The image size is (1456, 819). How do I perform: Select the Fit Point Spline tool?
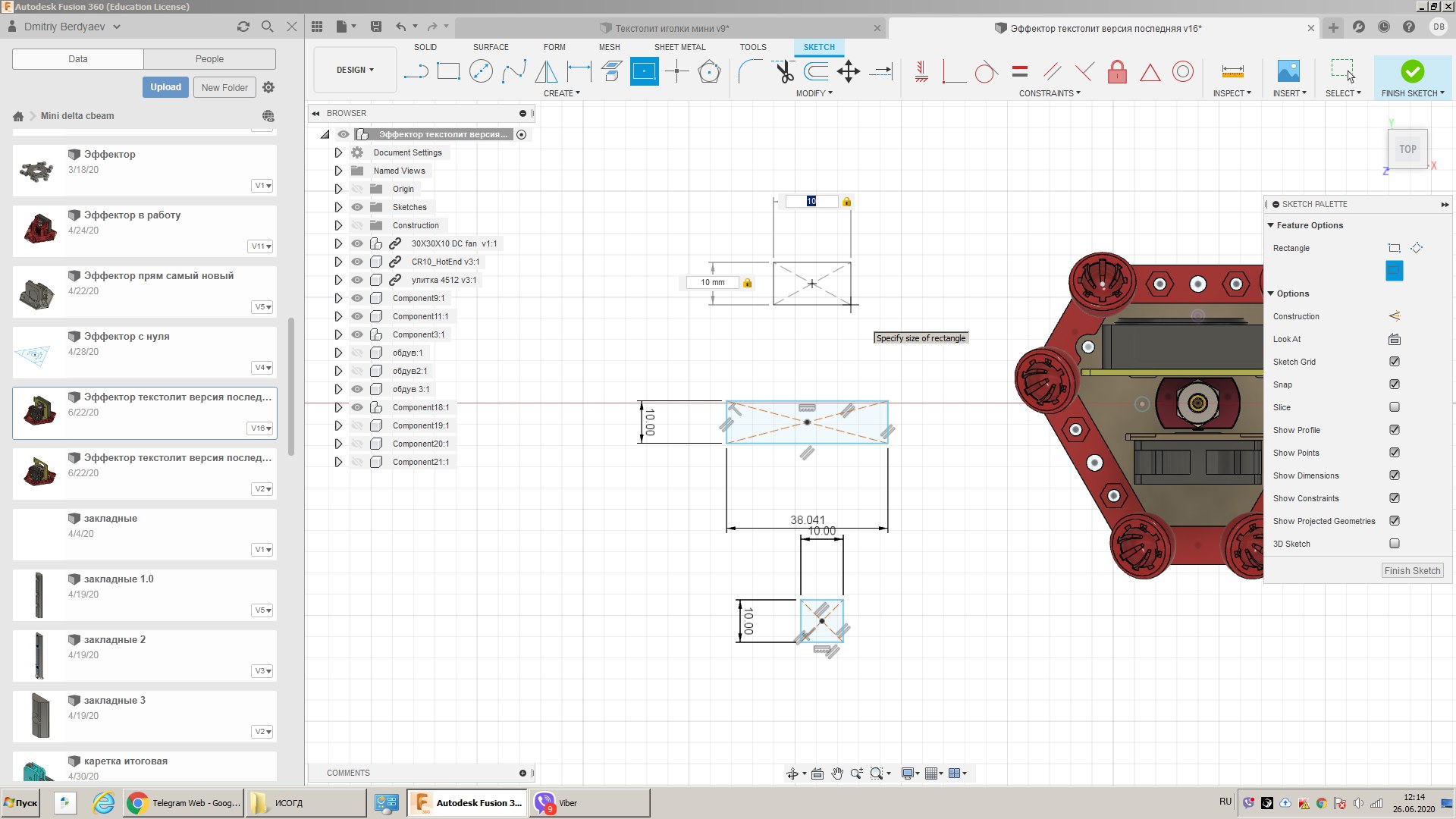[513, 72]
